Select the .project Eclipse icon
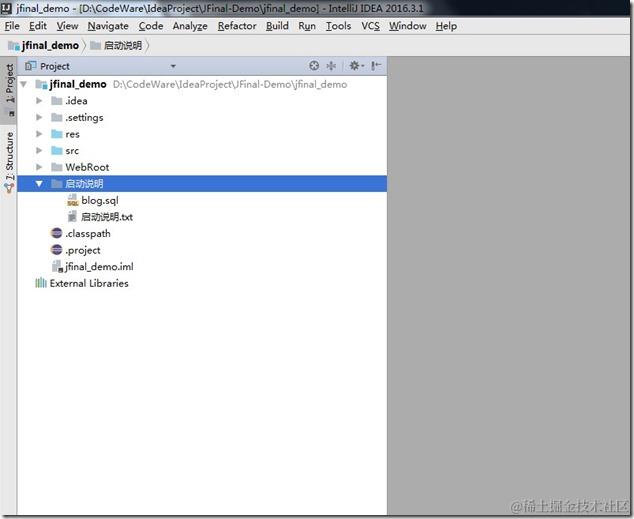 pyautogui.click(x=57, y=250)
